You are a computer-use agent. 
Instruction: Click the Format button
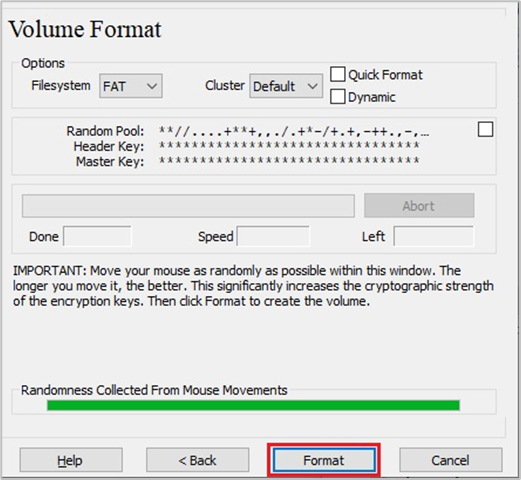click(x=324, y=460)
